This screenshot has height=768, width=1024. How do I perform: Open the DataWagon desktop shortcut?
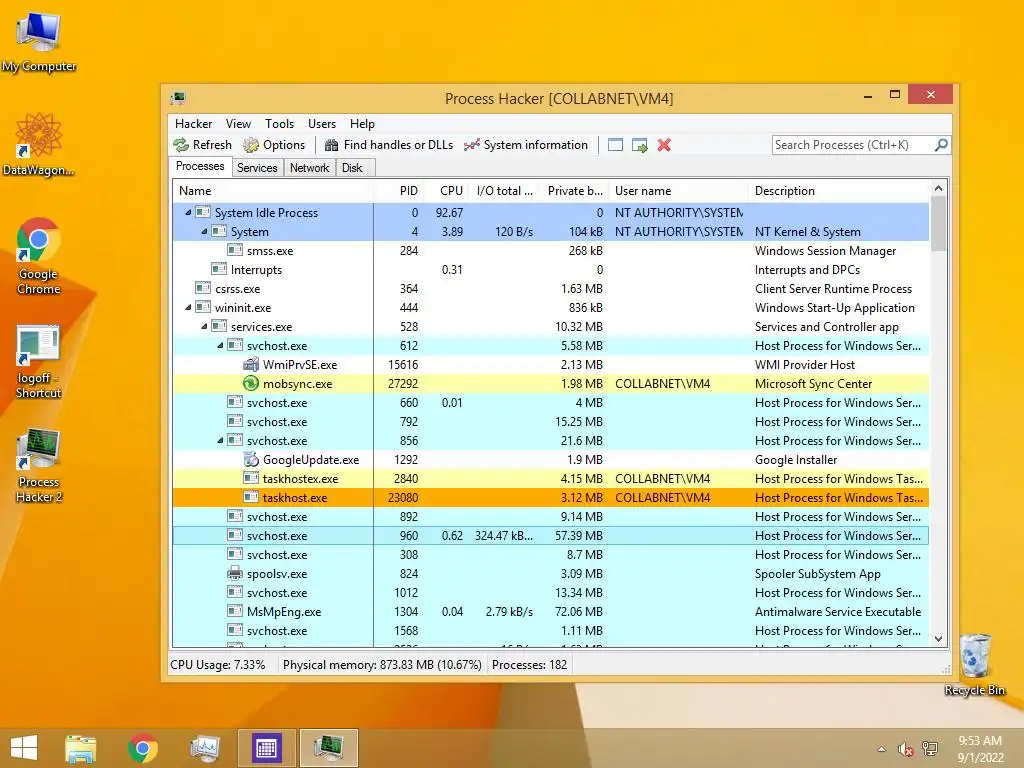tap(39, 144)
